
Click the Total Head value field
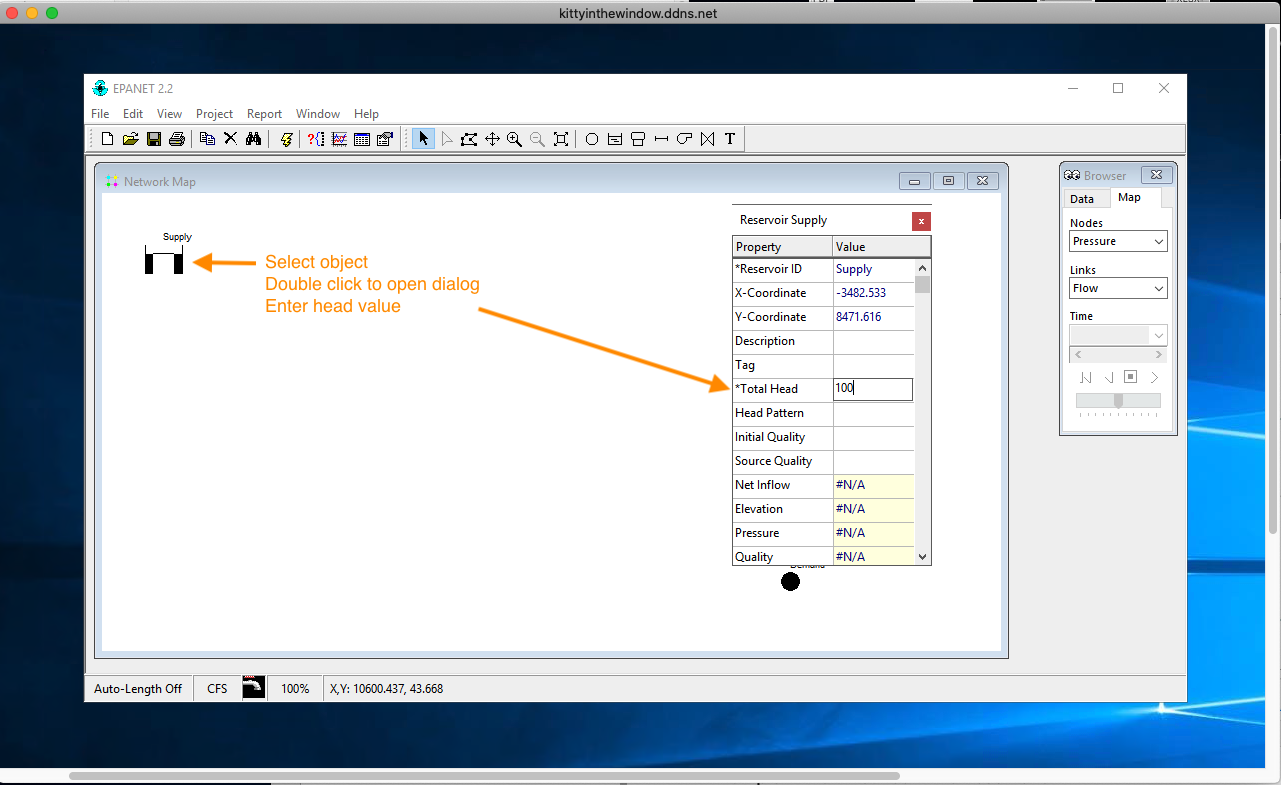pos(873,389)
